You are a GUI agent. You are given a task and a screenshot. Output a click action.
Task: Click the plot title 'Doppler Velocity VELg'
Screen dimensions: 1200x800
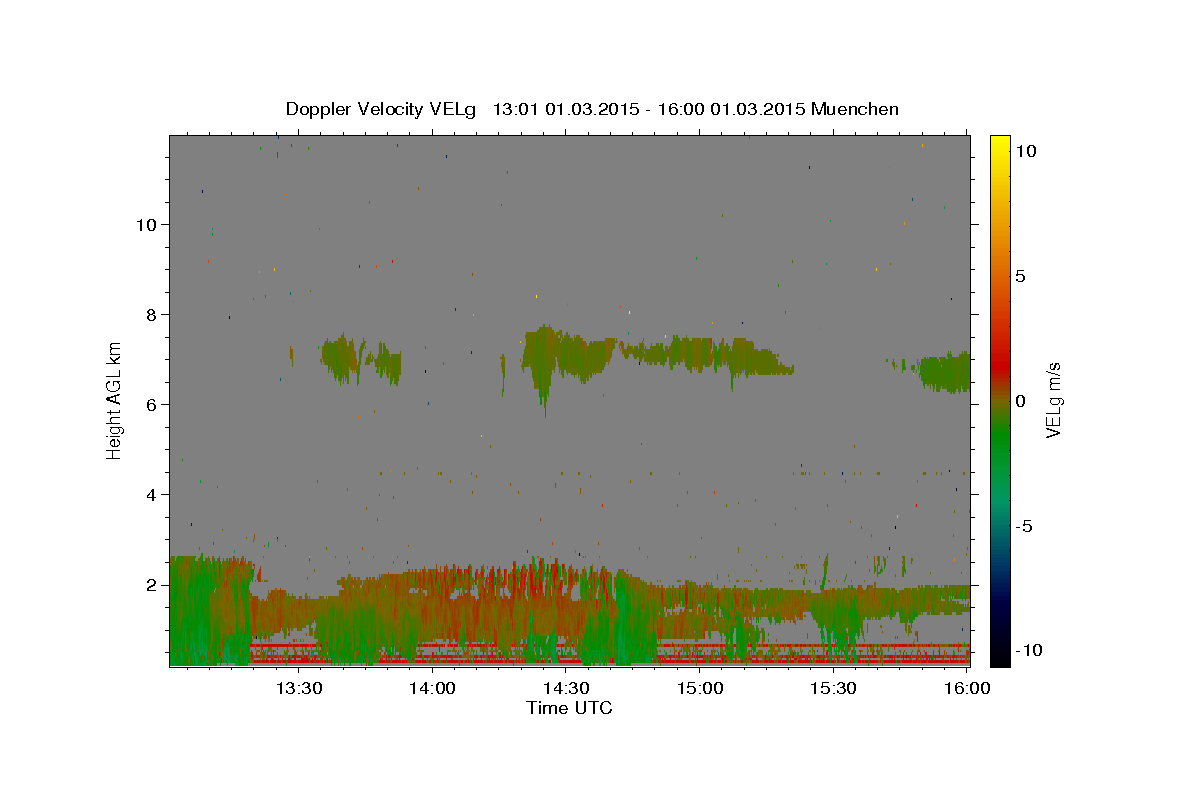tap(382, 109)
